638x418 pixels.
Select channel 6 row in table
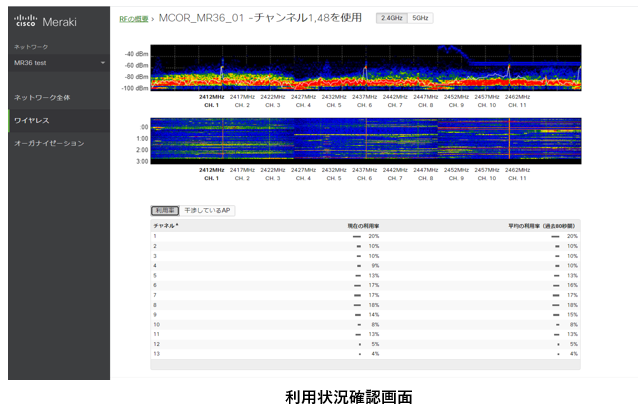[x=365, y=285]
